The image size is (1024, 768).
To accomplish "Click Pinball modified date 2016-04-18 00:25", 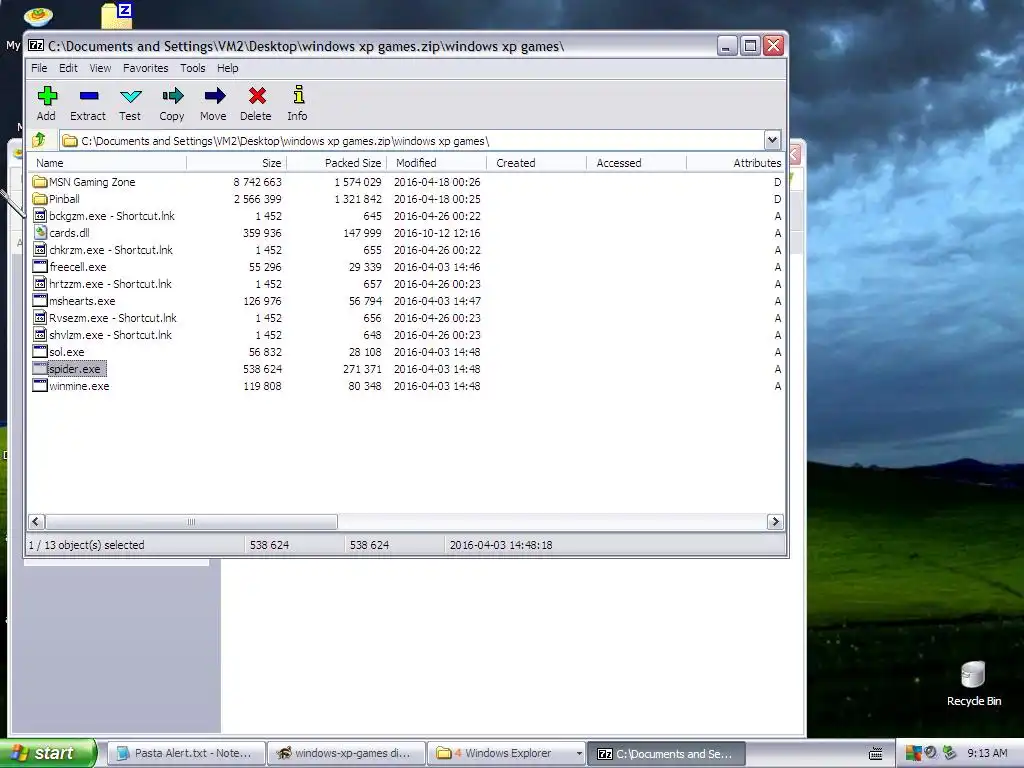I will [437, 199].
